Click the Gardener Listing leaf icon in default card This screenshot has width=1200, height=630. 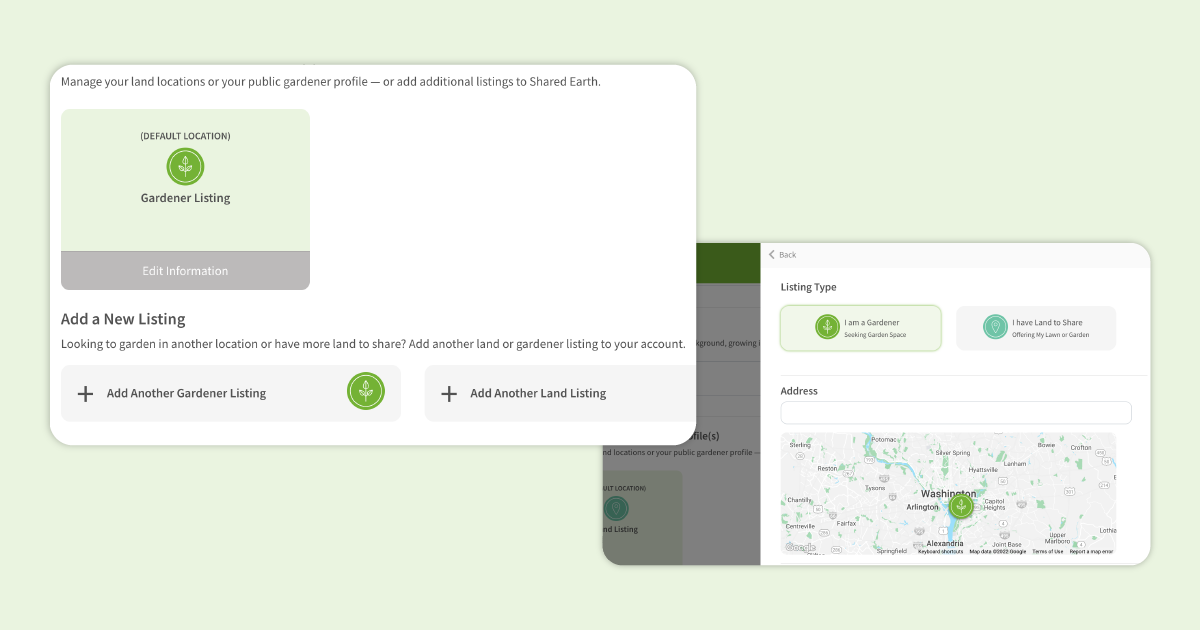pyautogui.click(x=185, y=167)
